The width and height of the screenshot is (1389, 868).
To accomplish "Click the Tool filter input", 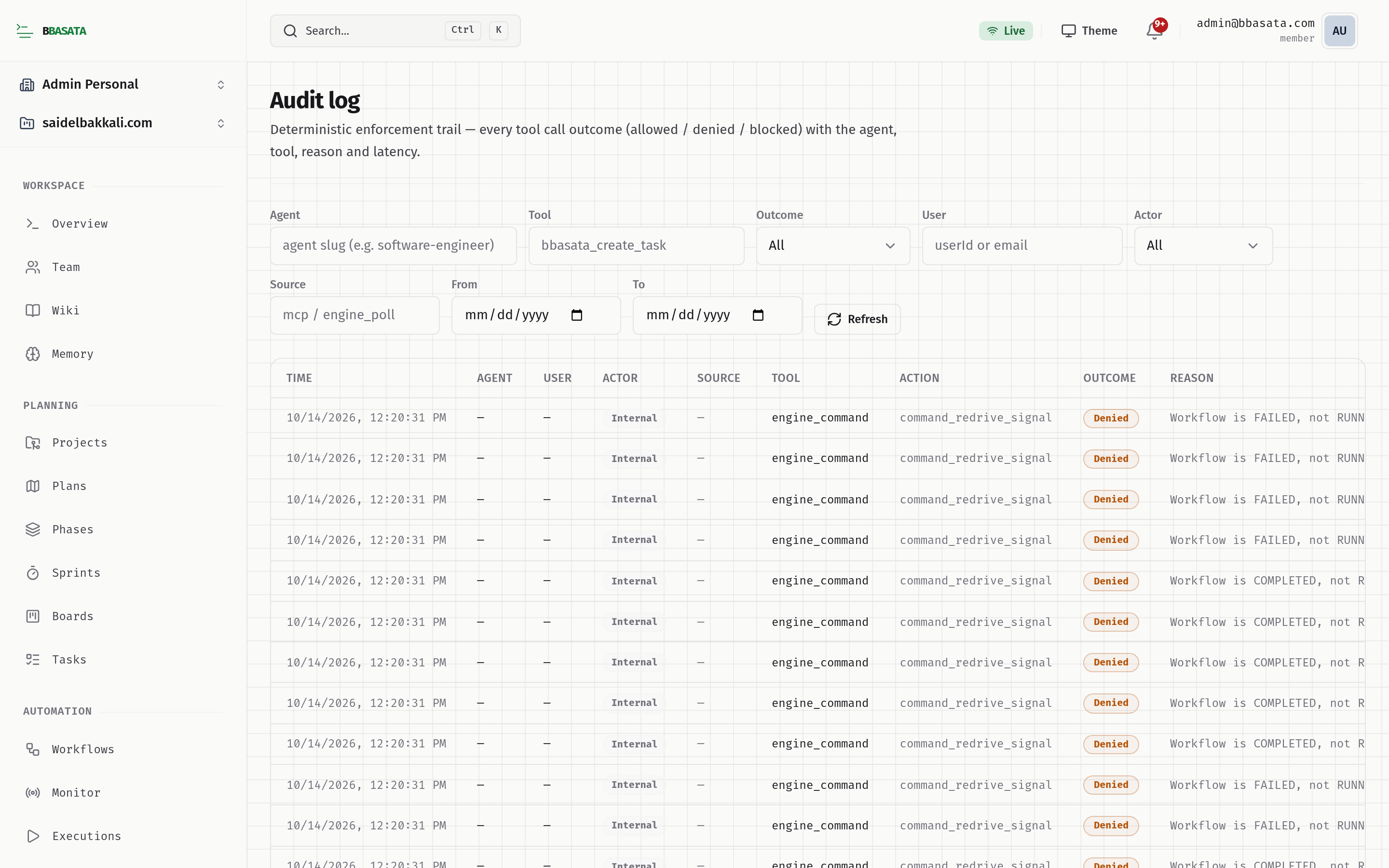I will [636, 246].
